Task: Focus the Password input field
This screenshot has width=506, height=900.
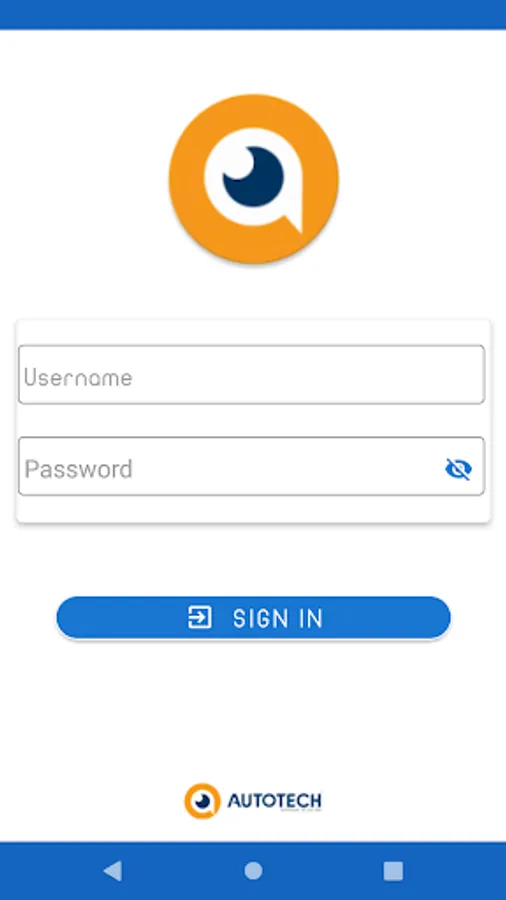Action: [251, 467]
